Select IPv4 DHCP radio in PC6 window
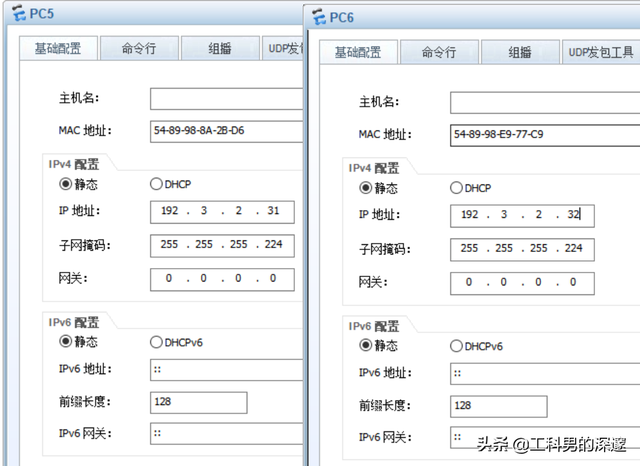640x466 pixels. pos(456,188)
